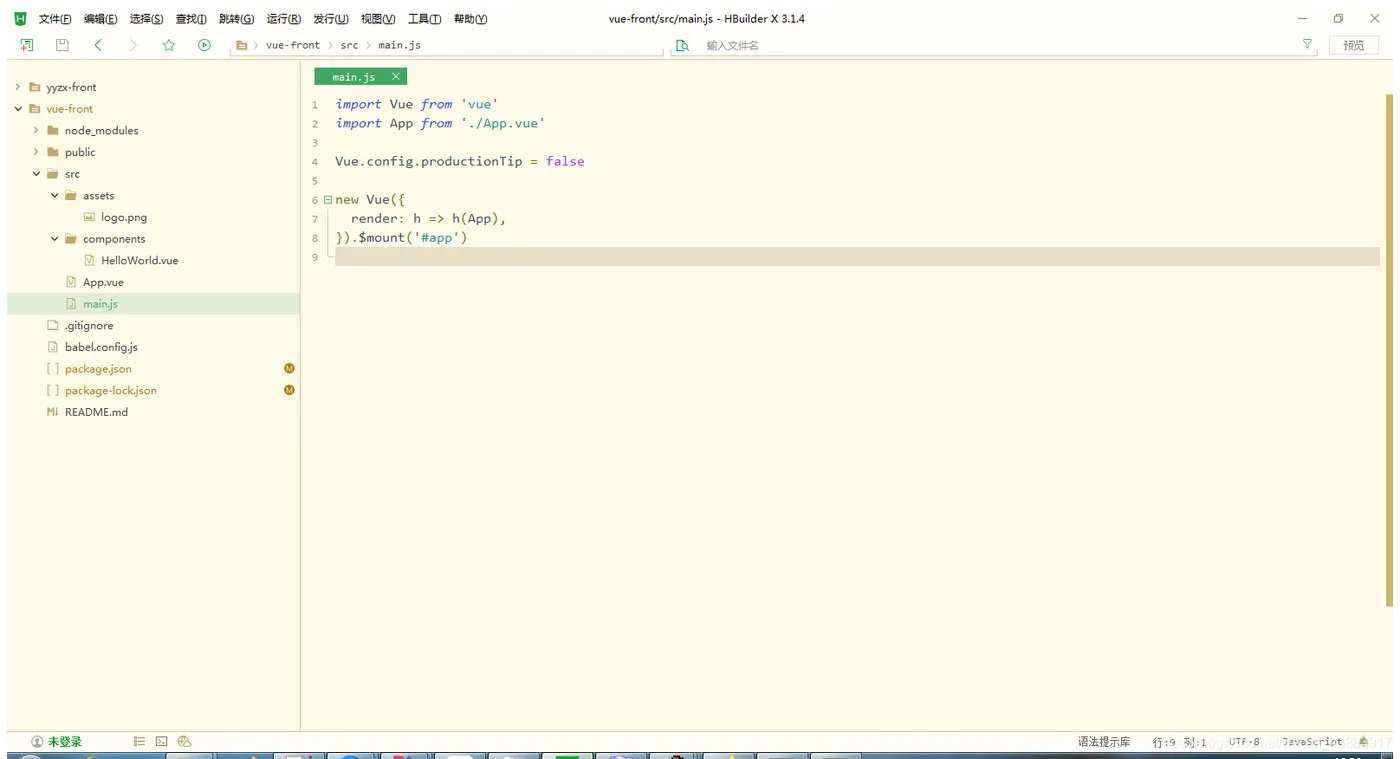
Task: Click modified badge next to package.json
Action: (x=289, y=369)
